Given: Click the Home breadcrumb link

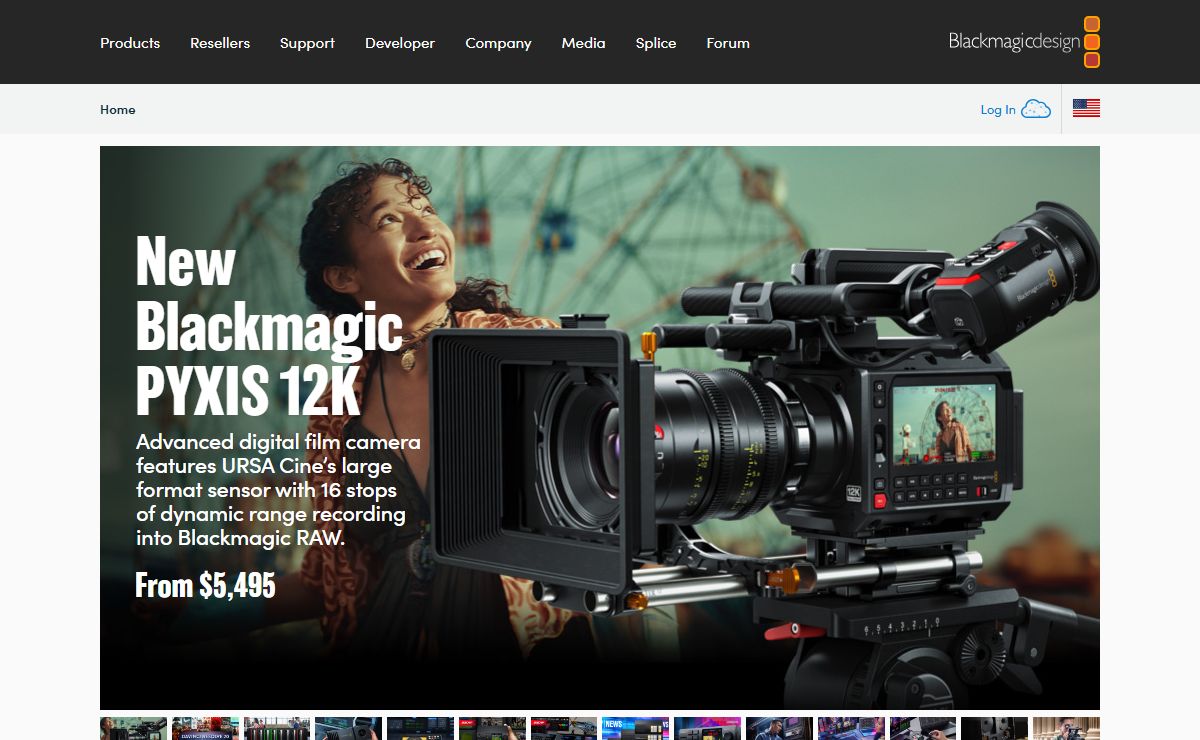Looking at the screenshot, I should (118, 110).
